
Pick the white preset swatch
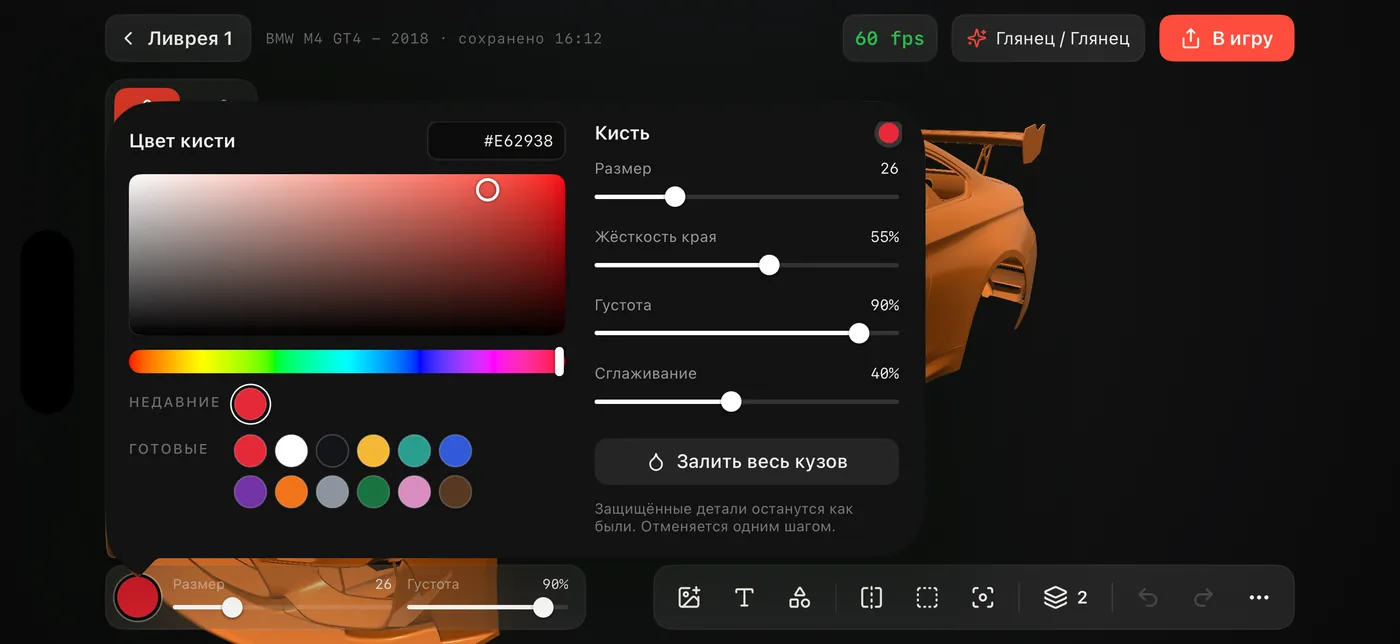pos(291,451)
